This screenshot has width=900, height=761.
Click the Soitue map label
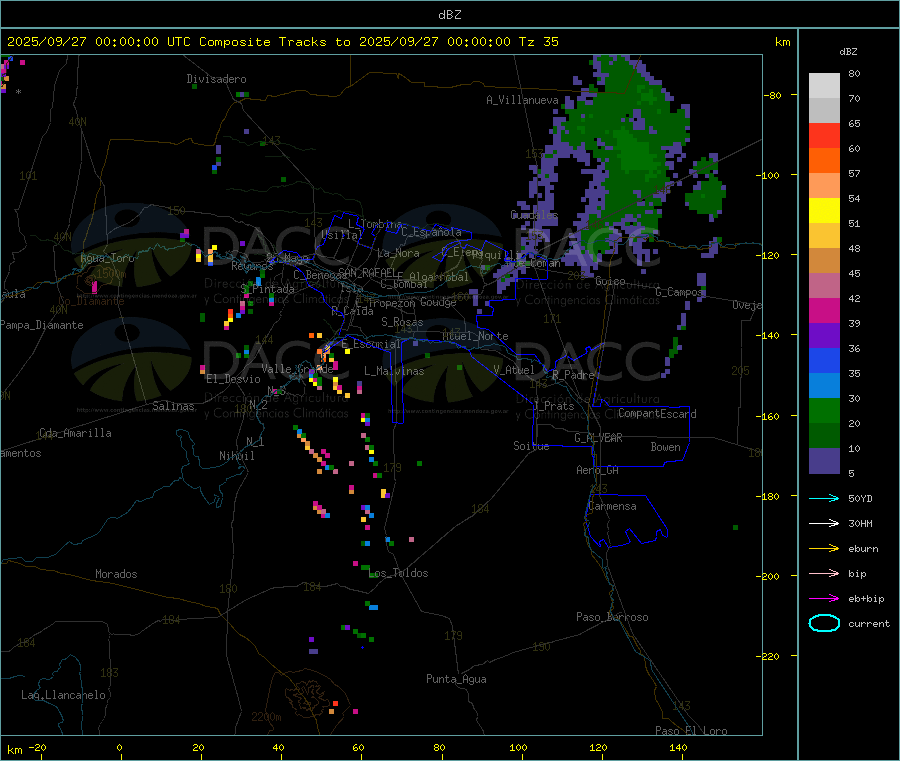tap(531, 446)
